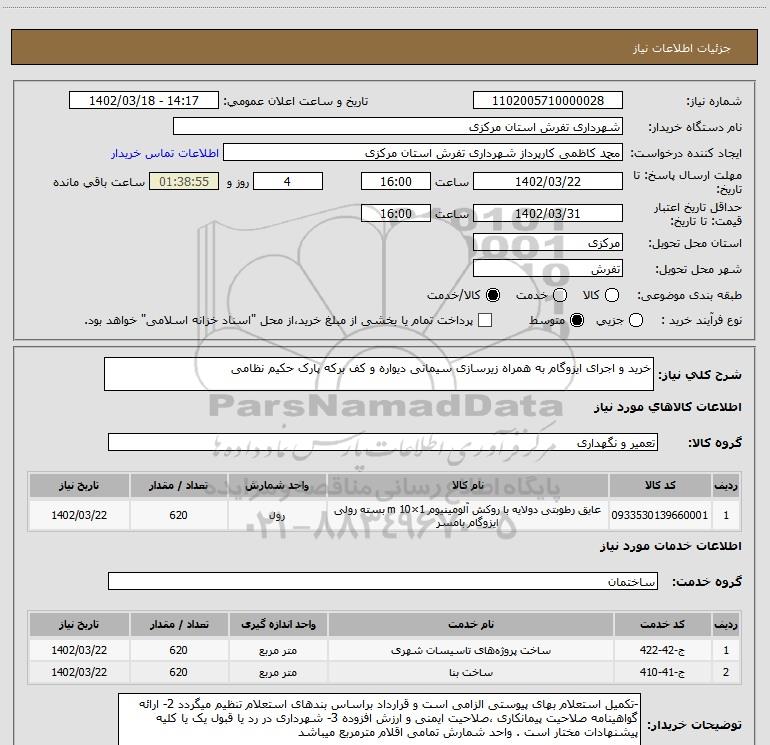The image size is (770, 745).
Task: Click buyer organization name field
Action: coord(398,126)
